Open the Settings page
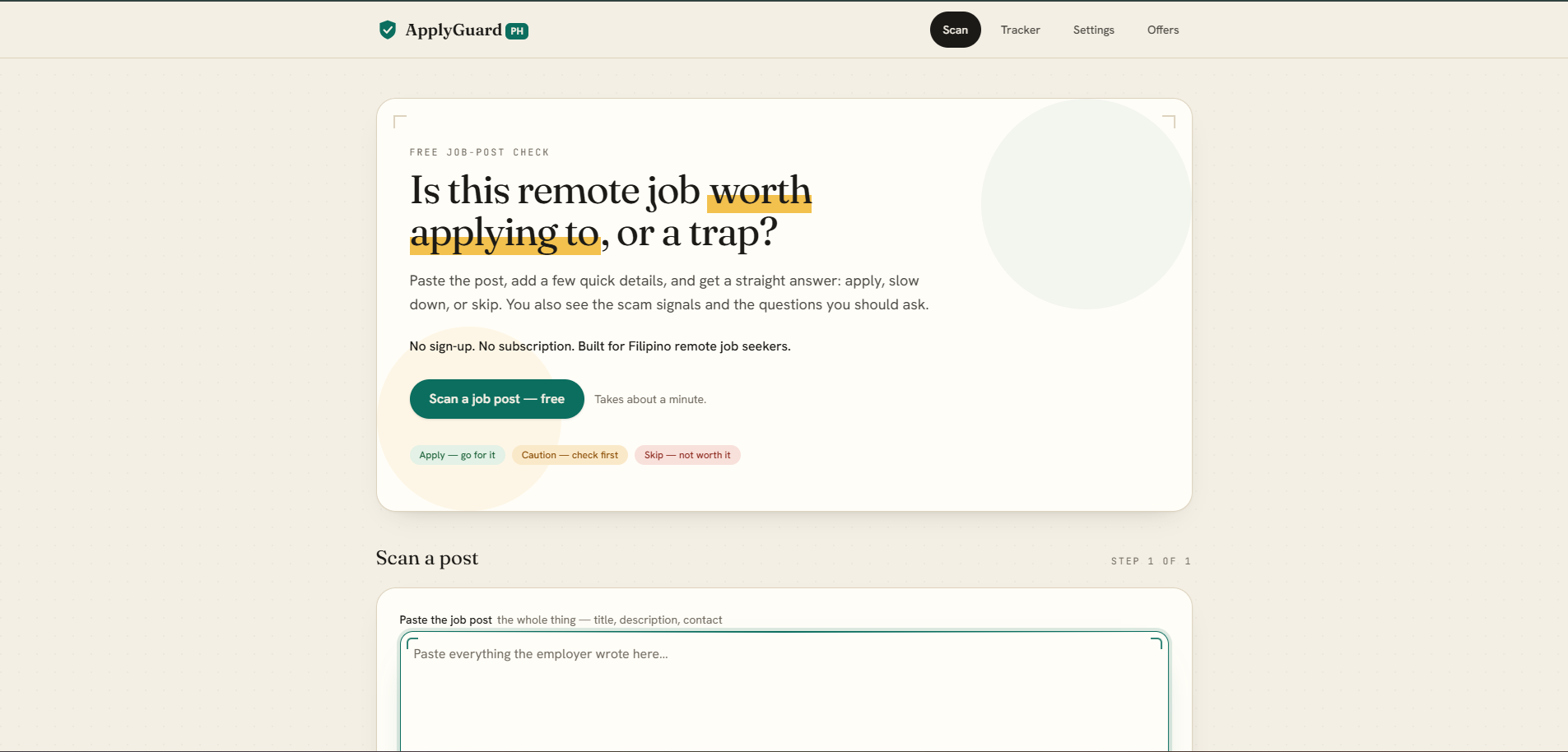The width and height of the screenshot is (1568, 752). (x=1093, y=30)
